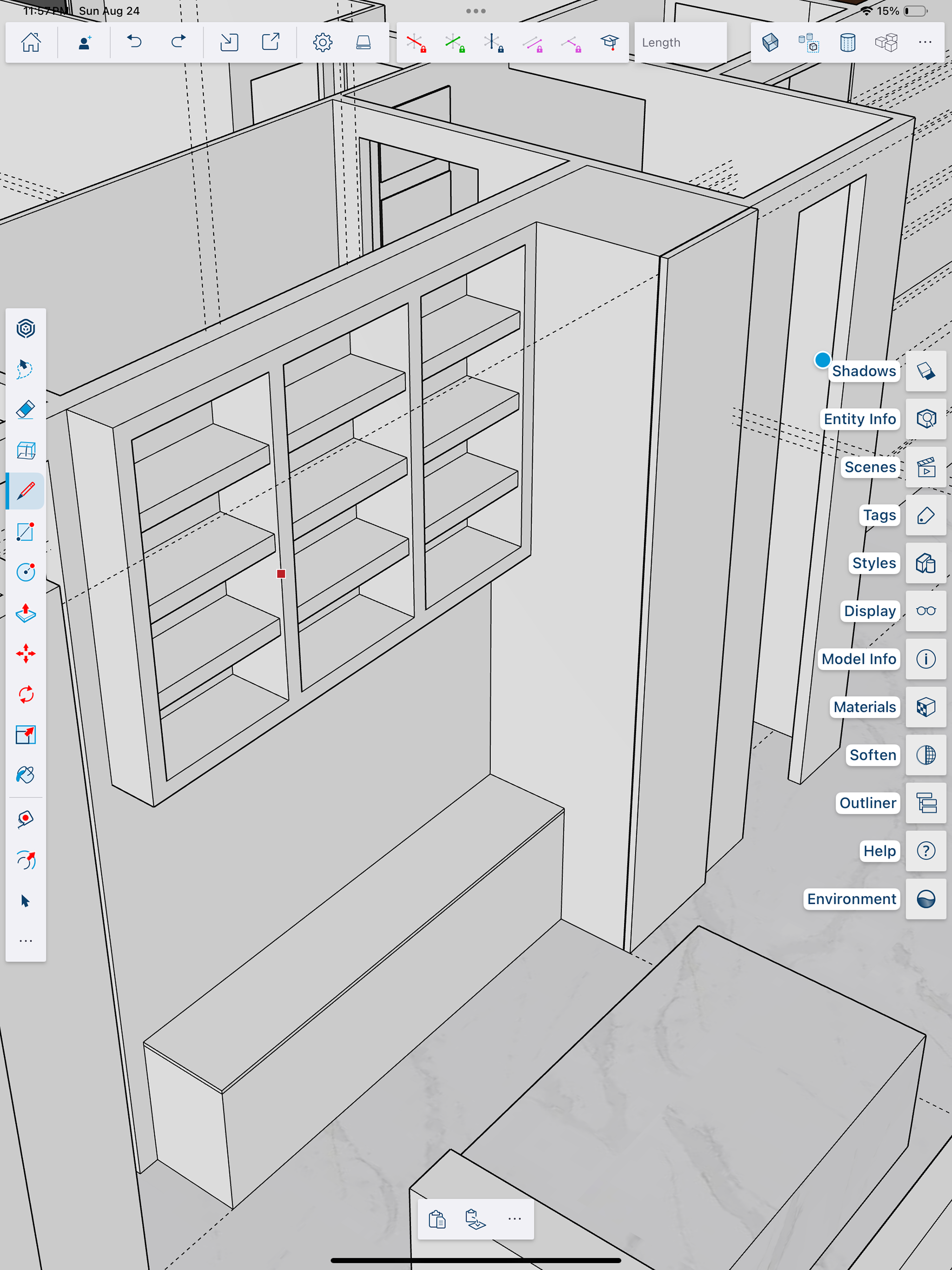
Task: Open the Entity Info panel
Action: coord(926,419)
